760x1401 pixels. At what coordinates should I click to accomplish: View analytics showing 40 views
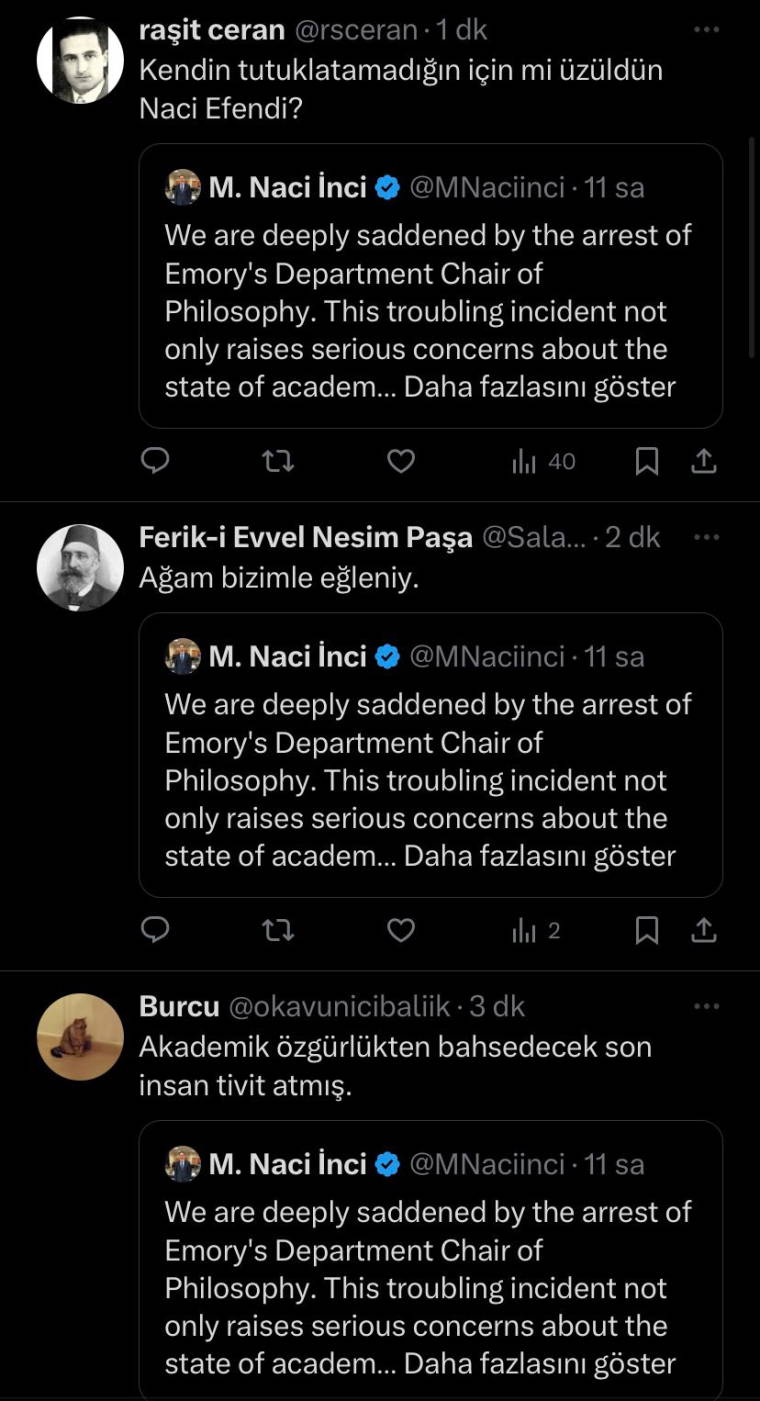(x=543, y=461)
